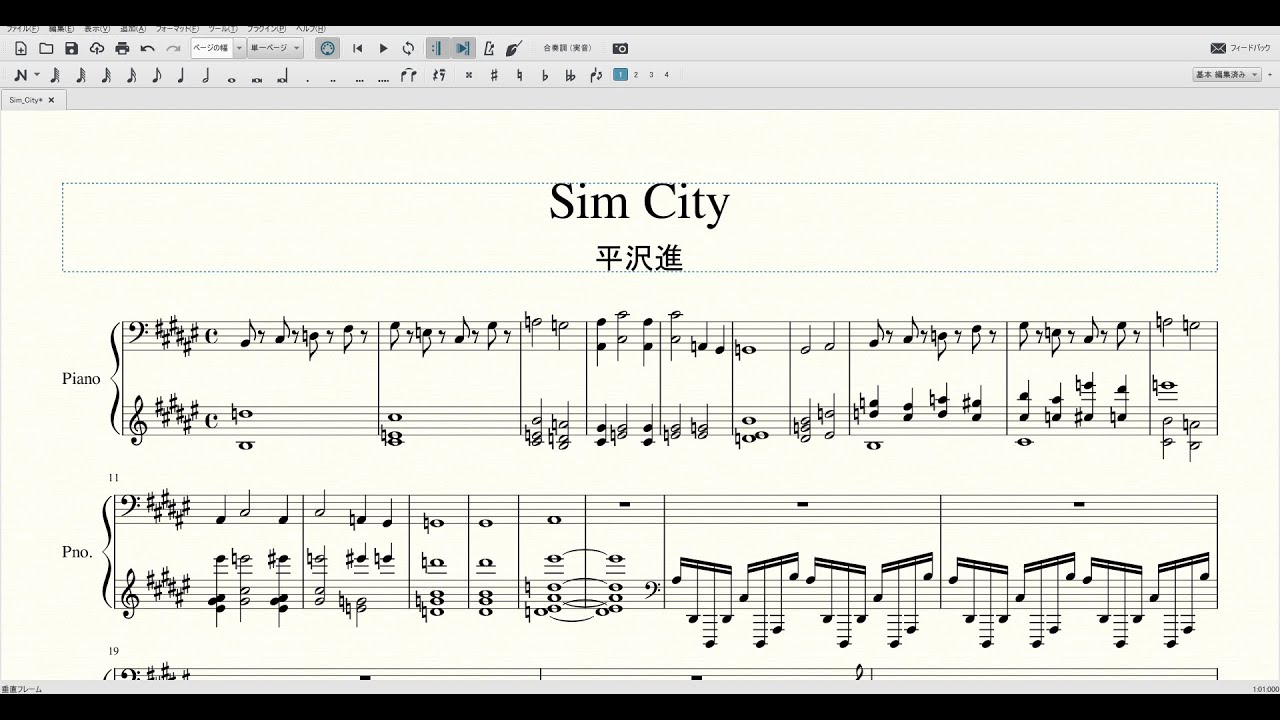Image resolution: width=1280 pixels, height=720 pixels.
Task: Take a snapshot with the image capture camera icon
Action: pos(620,48)
